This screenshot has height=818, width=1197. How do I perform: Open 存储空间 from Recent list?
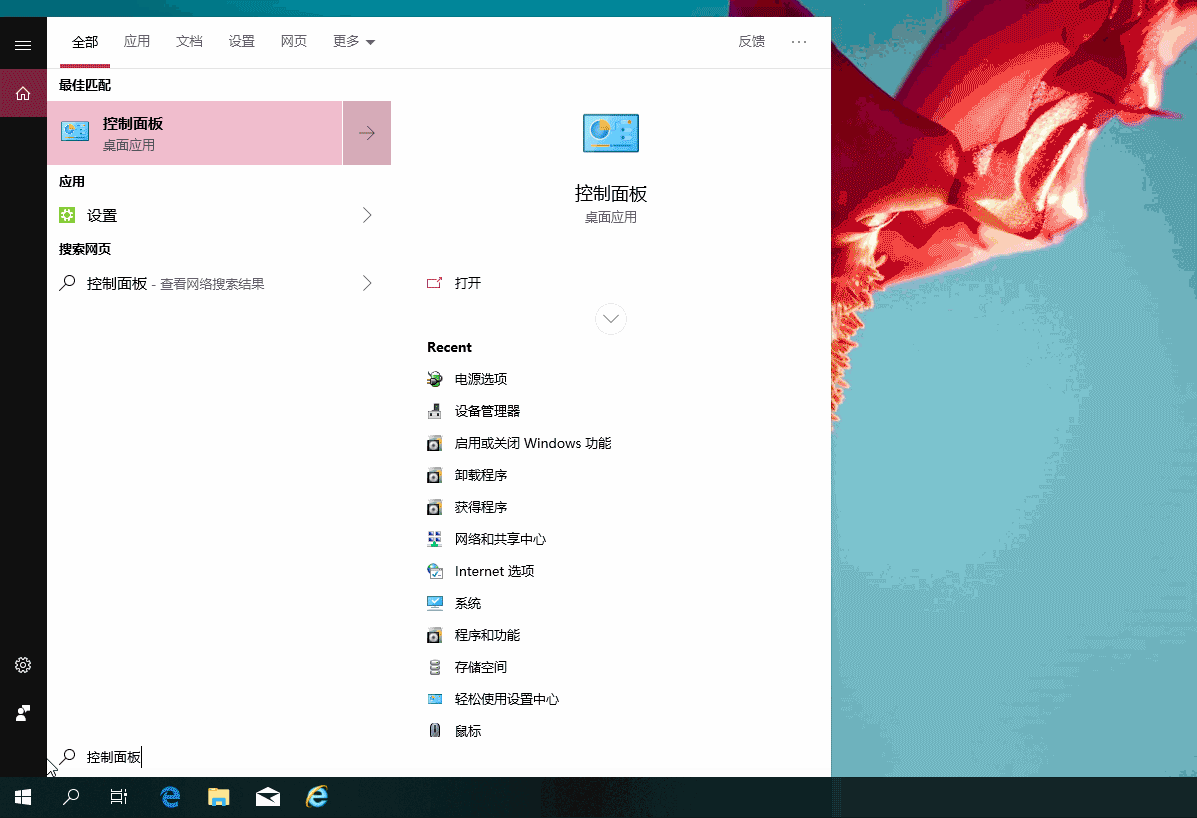click(481, 667)
